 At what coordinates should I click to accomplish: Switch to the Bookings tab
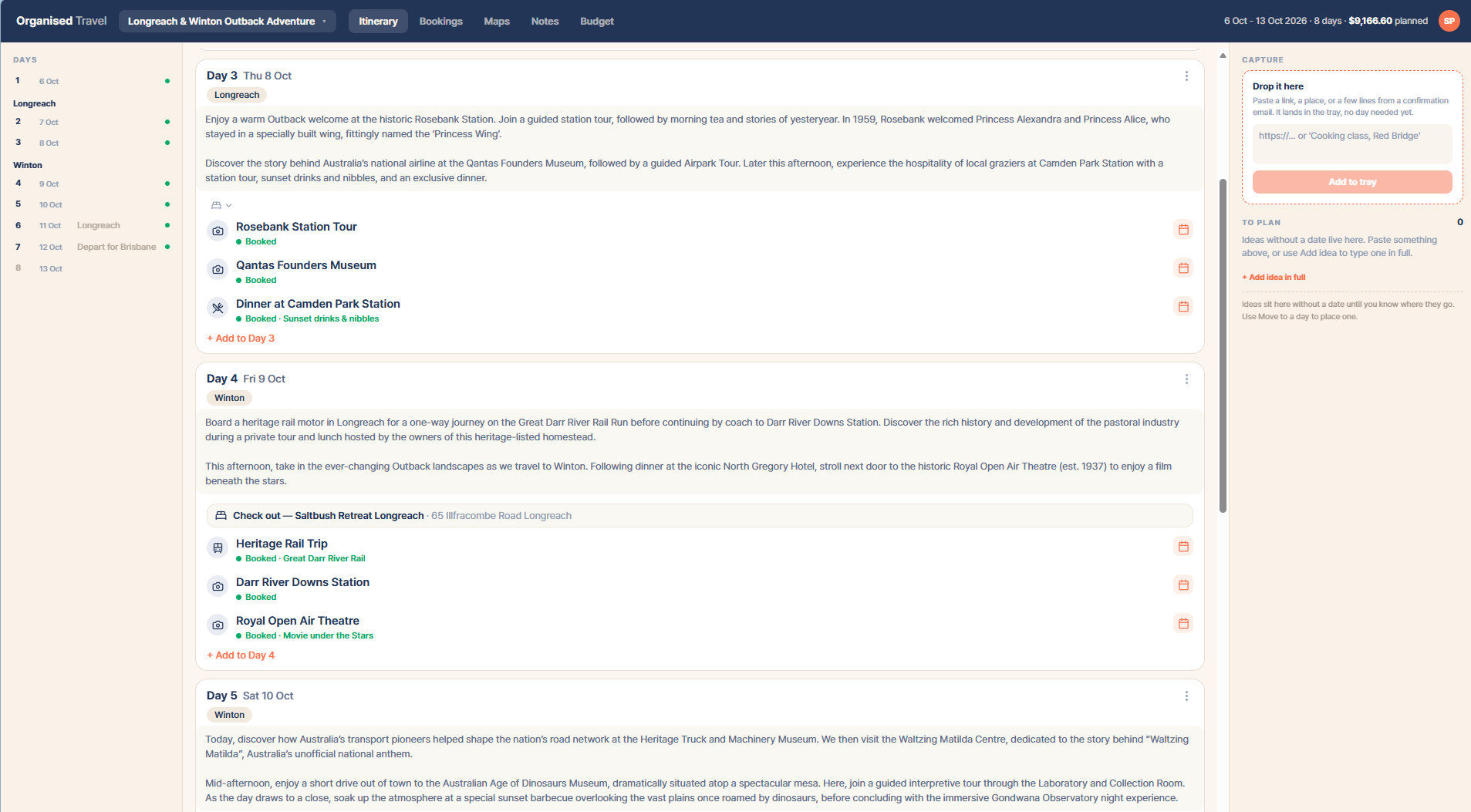coord(441,21)
